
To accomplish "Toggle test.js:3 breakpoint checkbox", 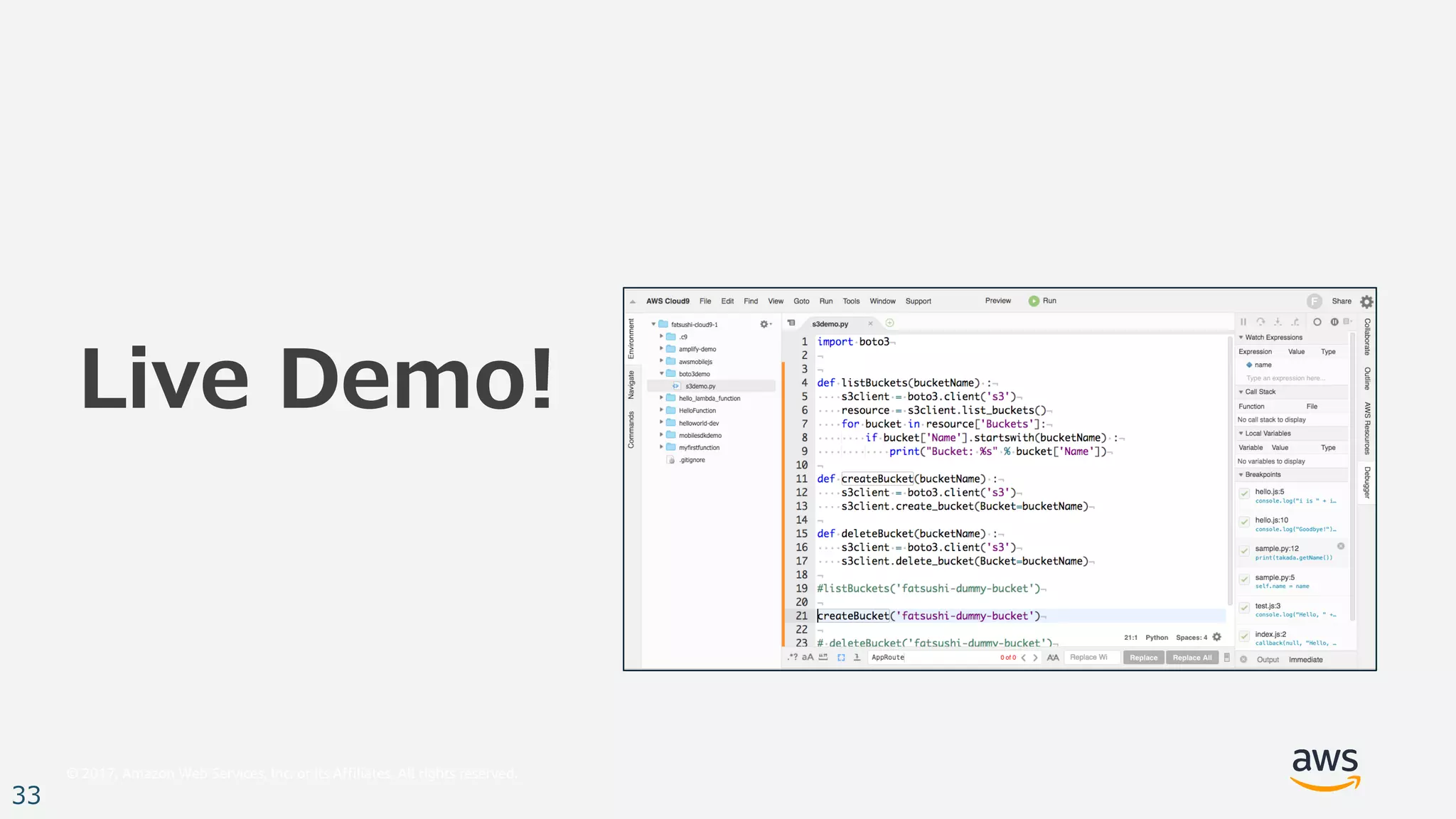I will [x=1244, y=608].
